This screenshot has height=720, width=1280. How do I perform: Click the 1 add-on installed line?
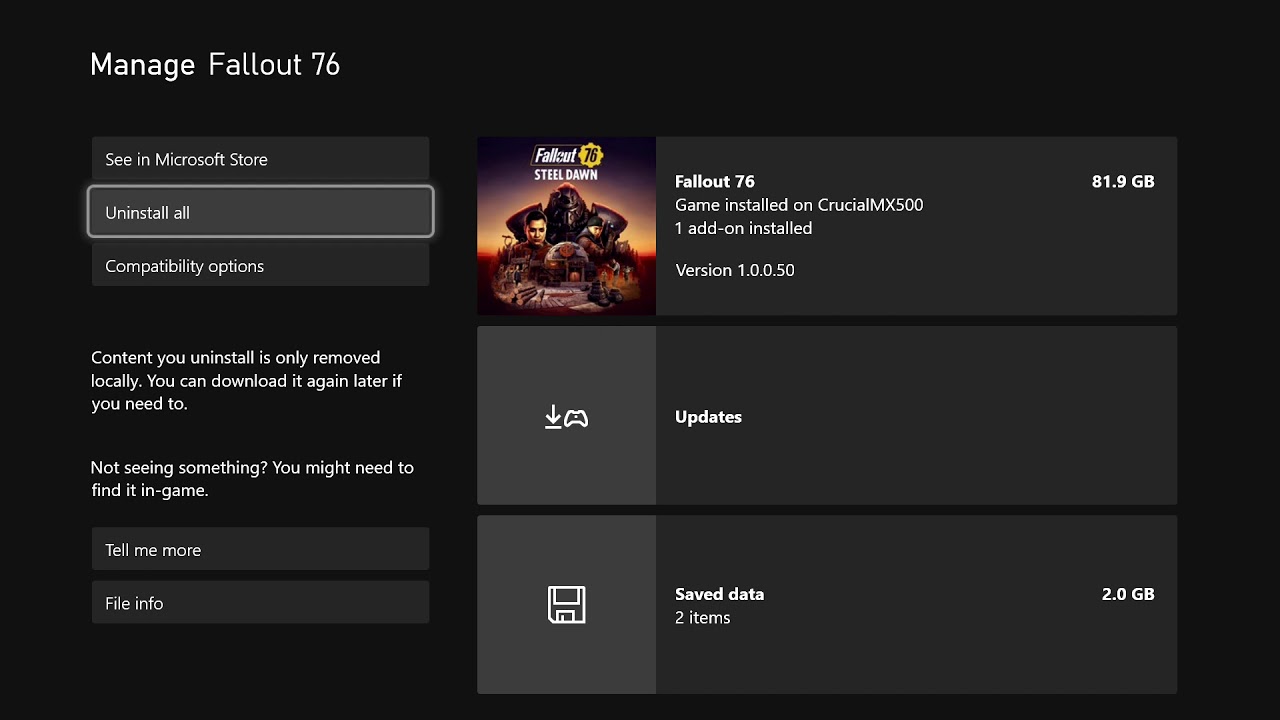click(x=743, y=228)
